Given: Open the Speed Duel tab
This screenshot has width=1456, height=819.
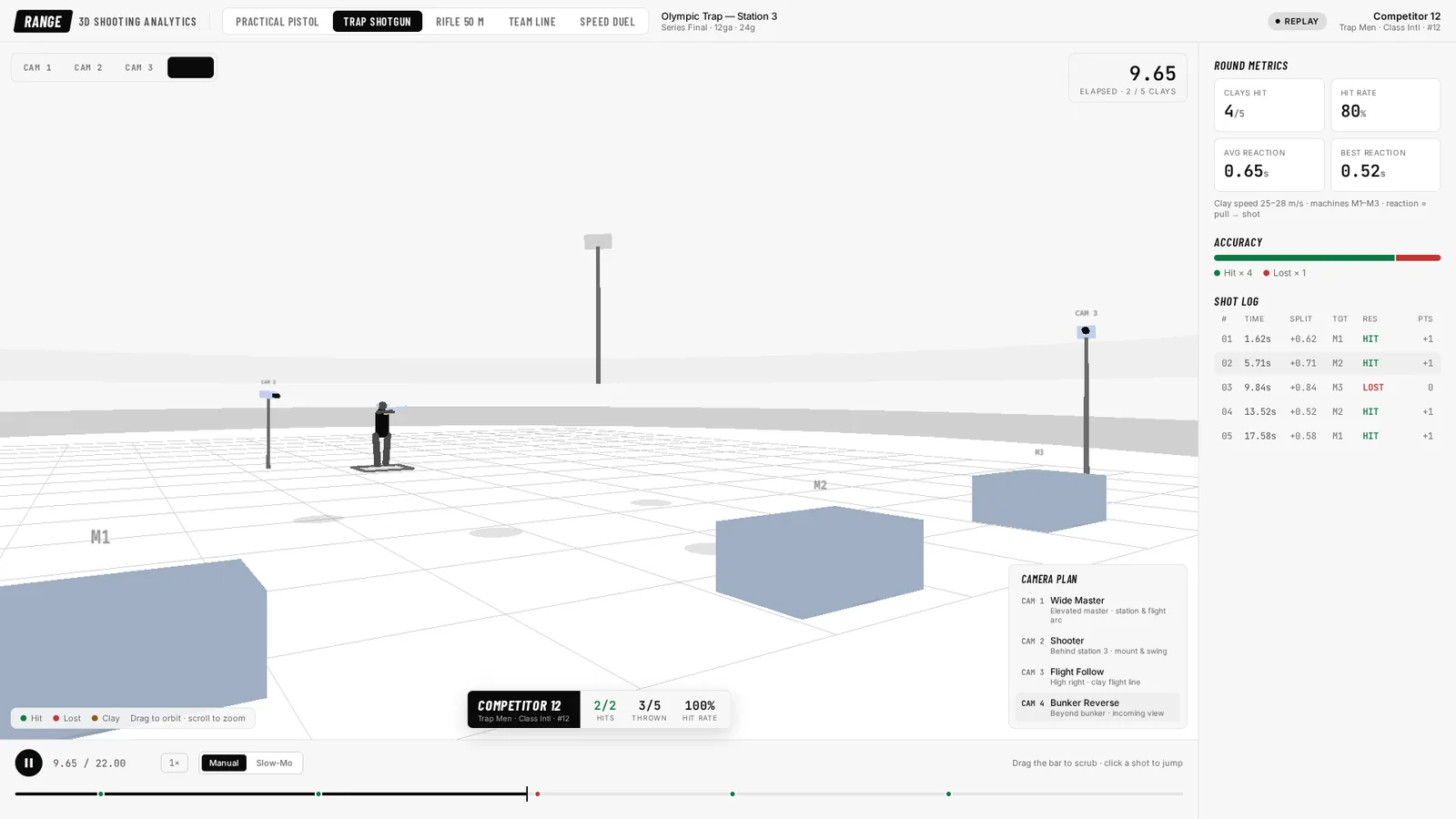Looking at the screenshot, I should [607, 21].
